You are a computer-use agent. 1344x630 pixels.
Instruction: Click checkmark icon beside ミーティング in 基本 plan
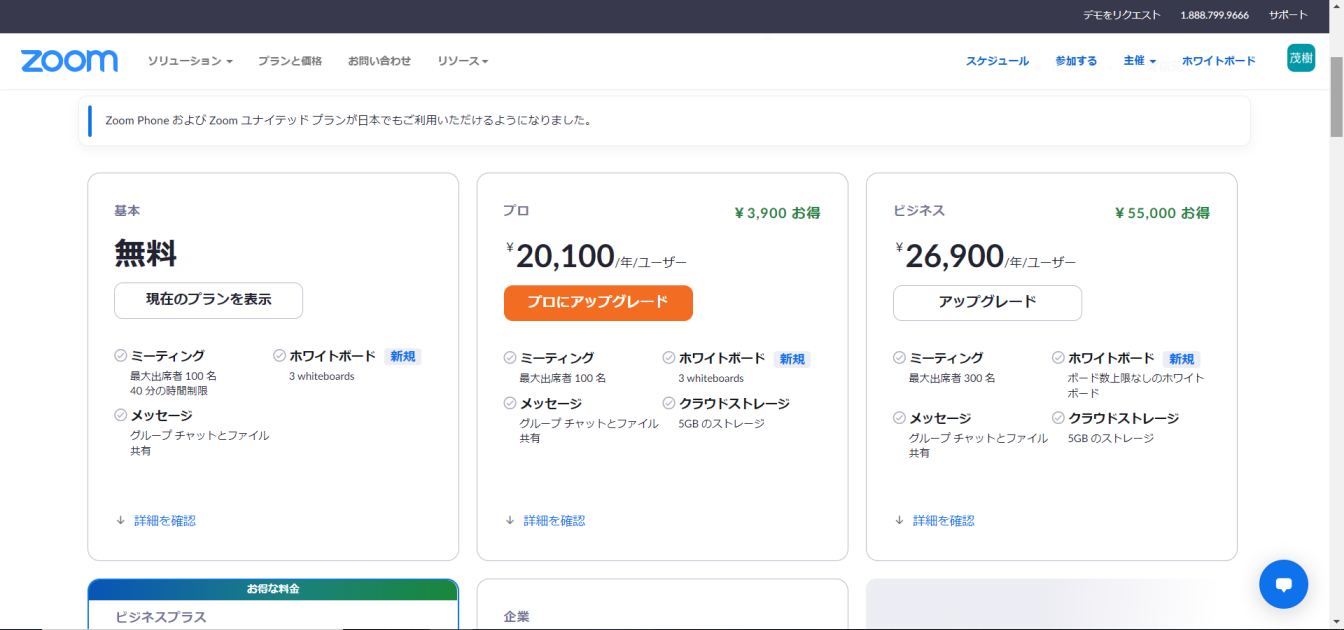(121, 356)
